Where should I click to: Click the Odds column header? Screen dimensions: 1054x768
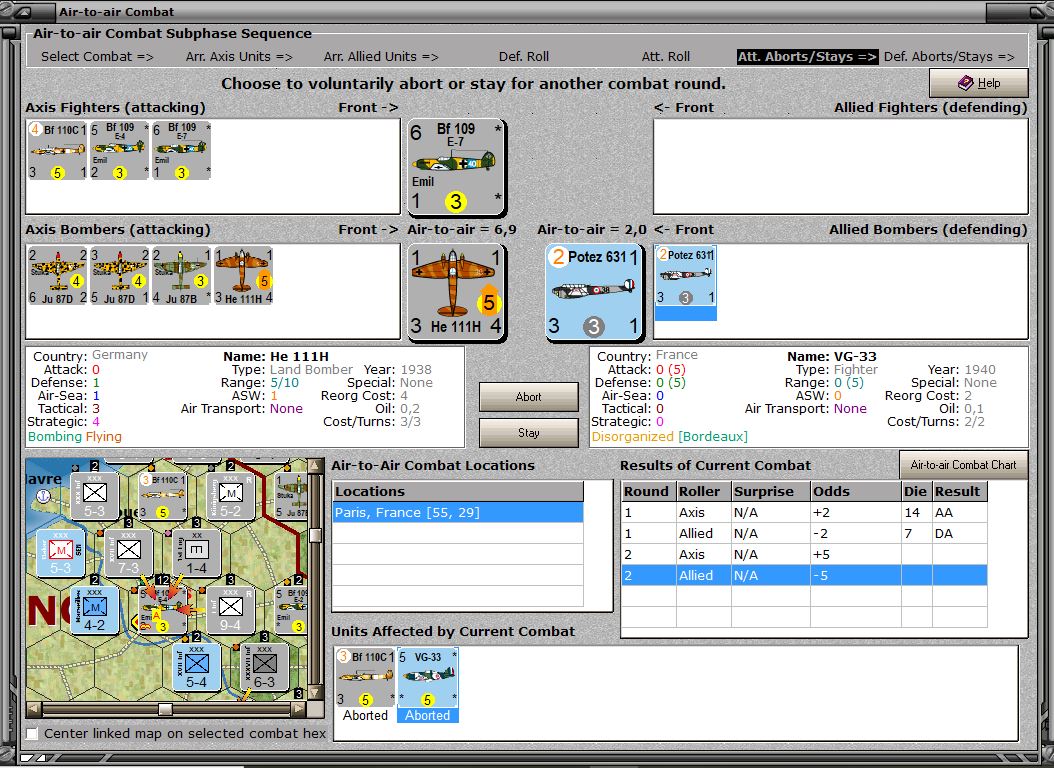point(856,491)
